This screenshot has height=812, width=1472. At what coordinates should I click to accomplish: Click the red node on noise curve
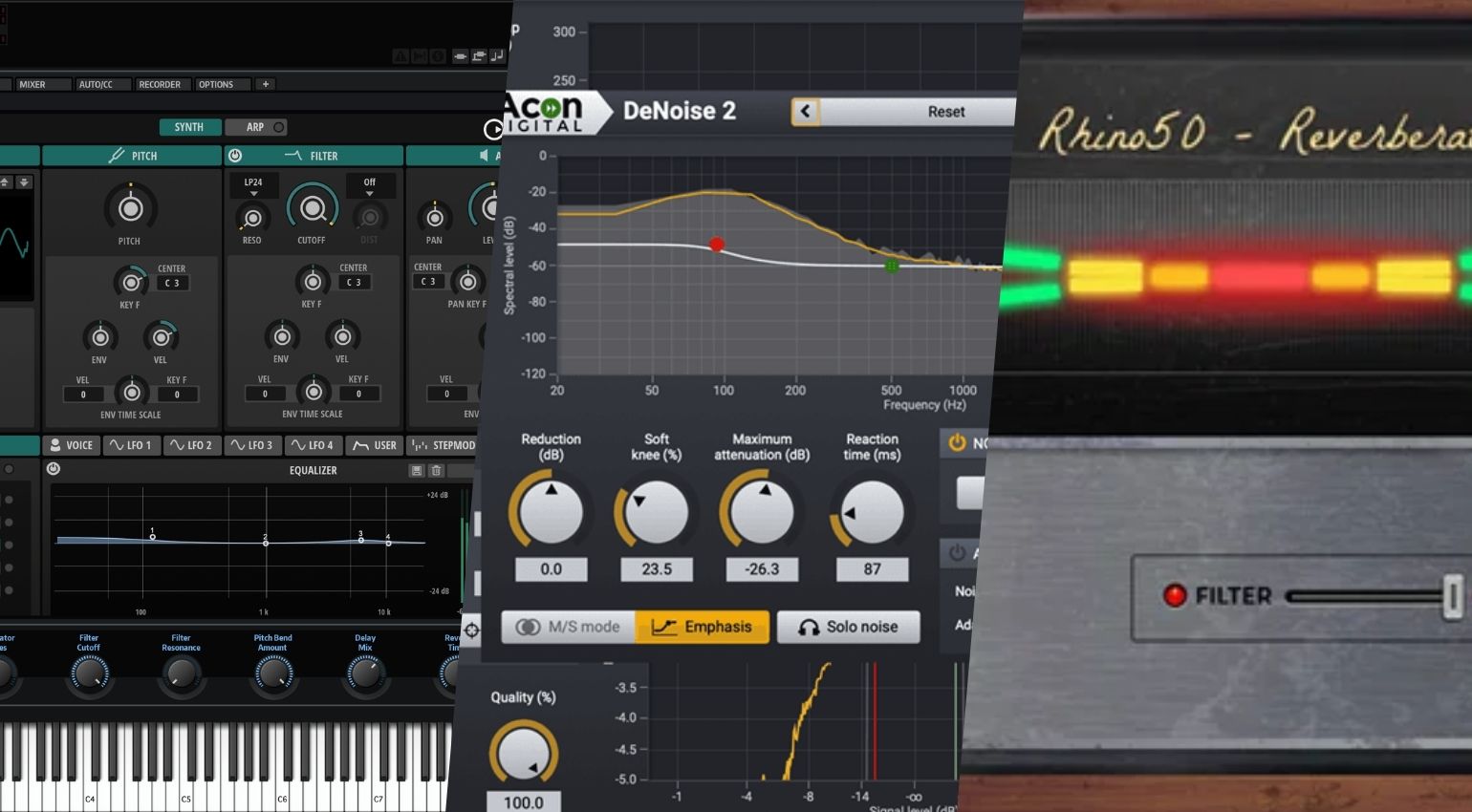717,245
